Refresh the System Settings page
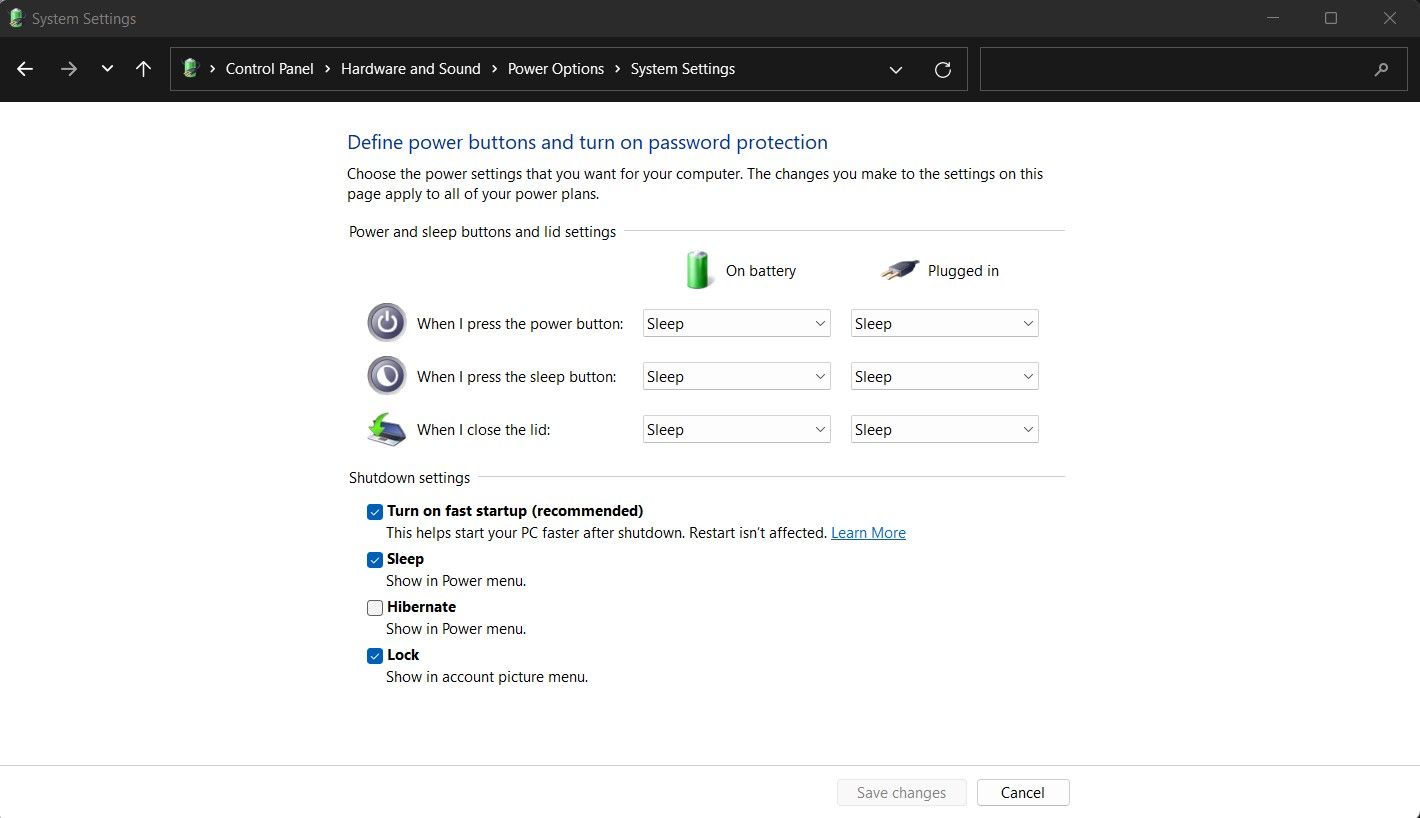Screen dimensions: 1420x818 click(x=942, y=69)
